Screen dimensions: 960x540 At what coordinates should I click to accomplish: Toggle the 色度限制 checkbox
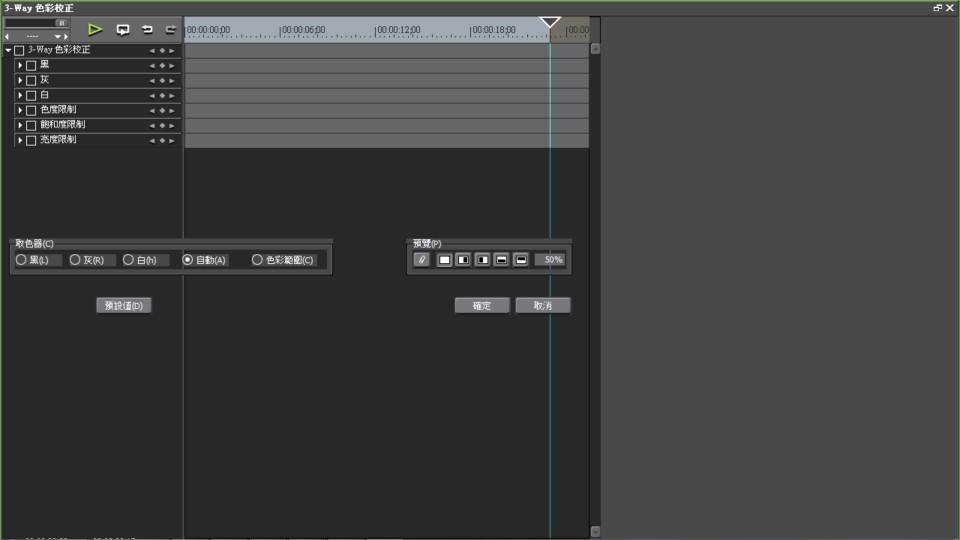[31, 110]
